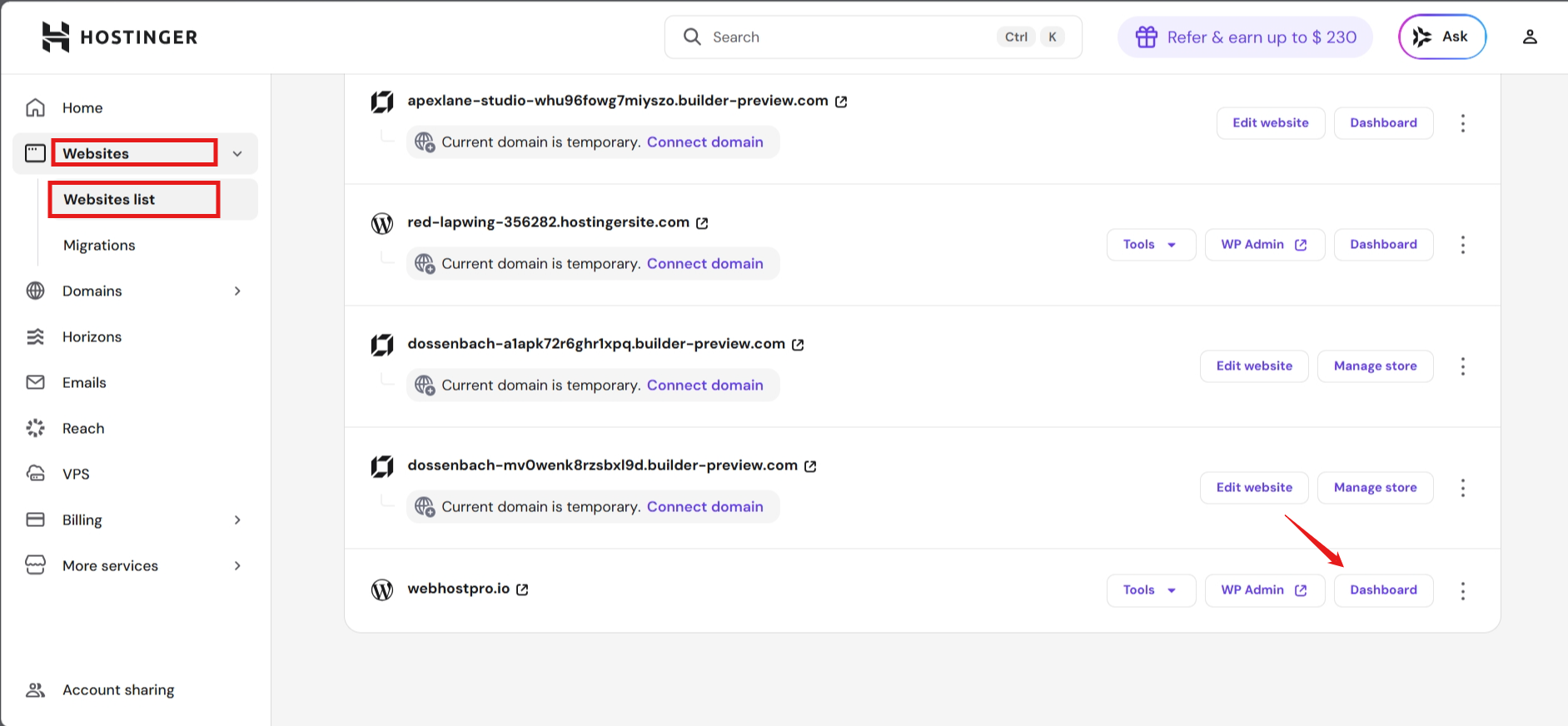
Task: Click red-lapwing-356282.hostingersite.com text
Action: pos(548,221)
